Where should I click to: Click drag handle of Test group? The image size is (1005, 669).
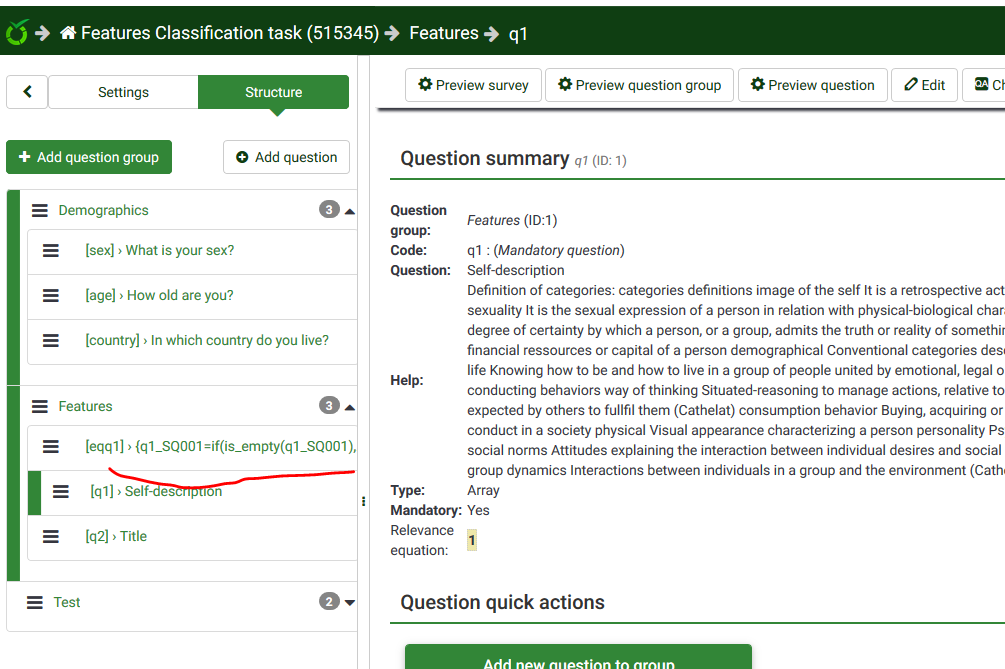pos(35,603)
